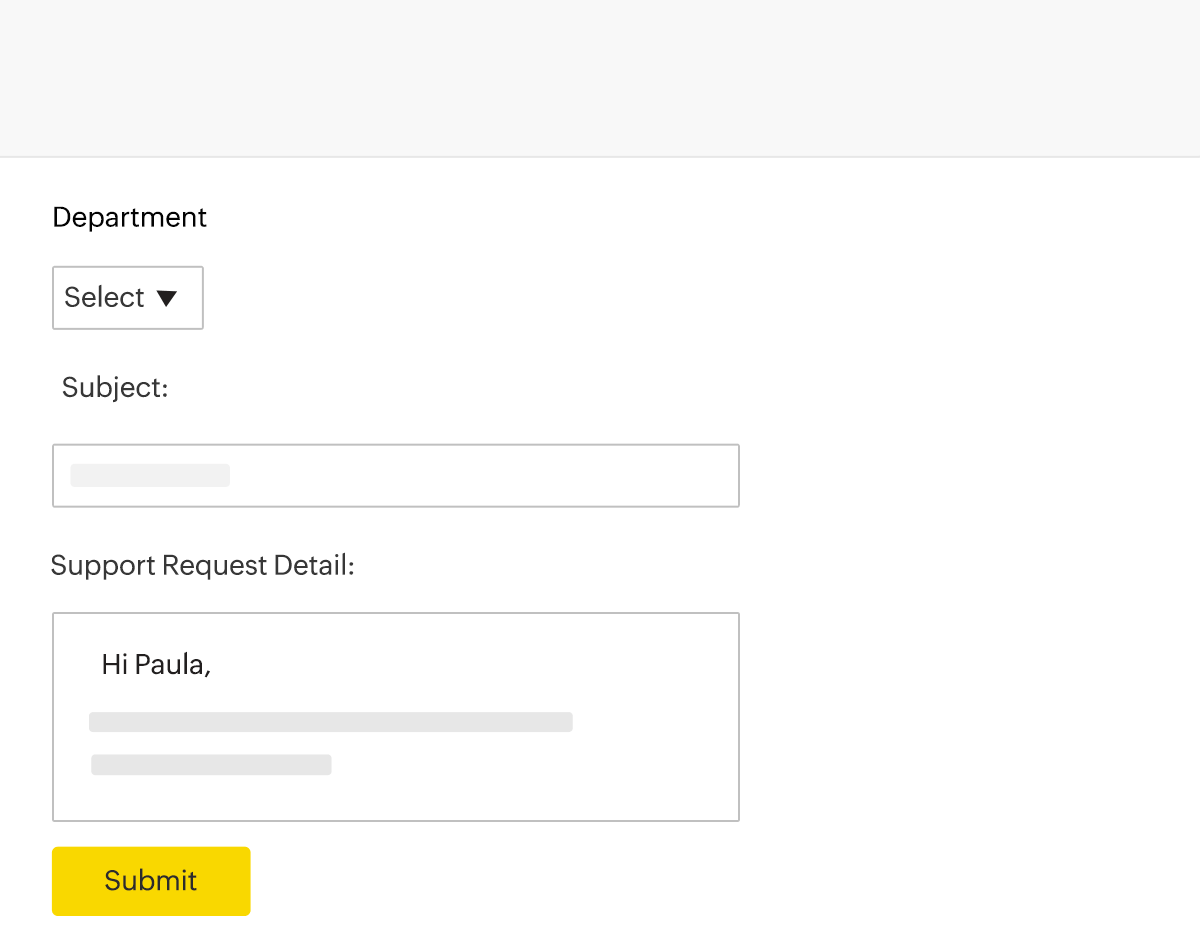Image resolution: width=1200 pixels, height=940 pixels.
Task: Click the yellow Submit area
Action: pos(150,881)
